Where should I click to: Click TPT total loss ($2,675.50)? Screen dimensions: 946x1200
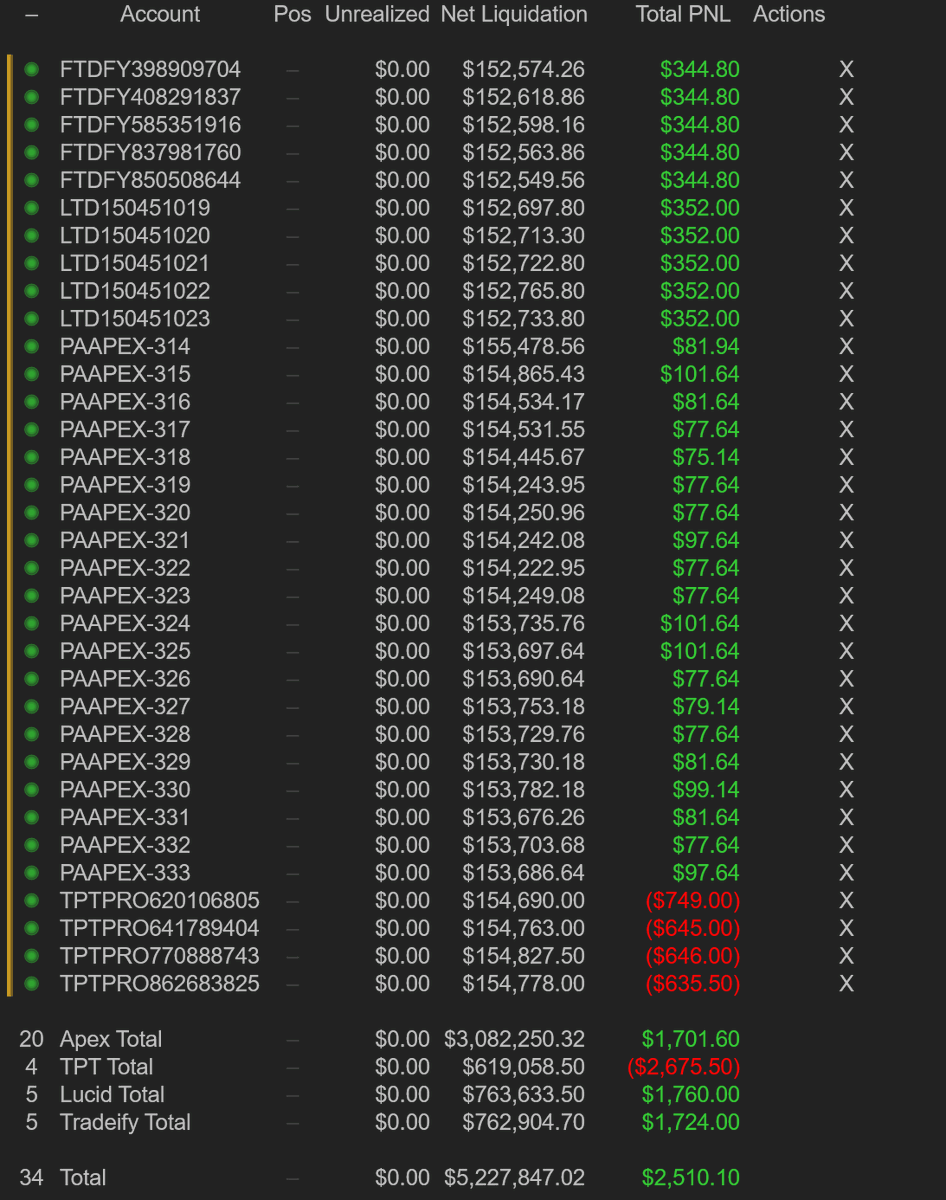tap(684, 1067)
